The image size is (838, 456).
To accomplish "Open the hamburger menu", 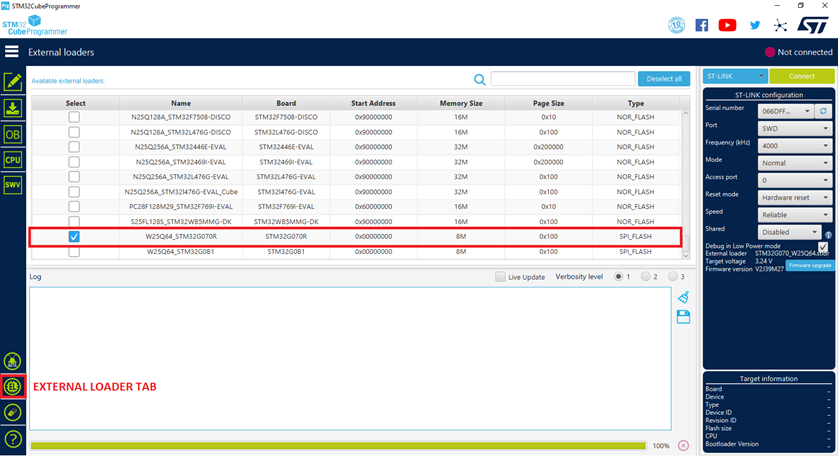I will point(12,52).
